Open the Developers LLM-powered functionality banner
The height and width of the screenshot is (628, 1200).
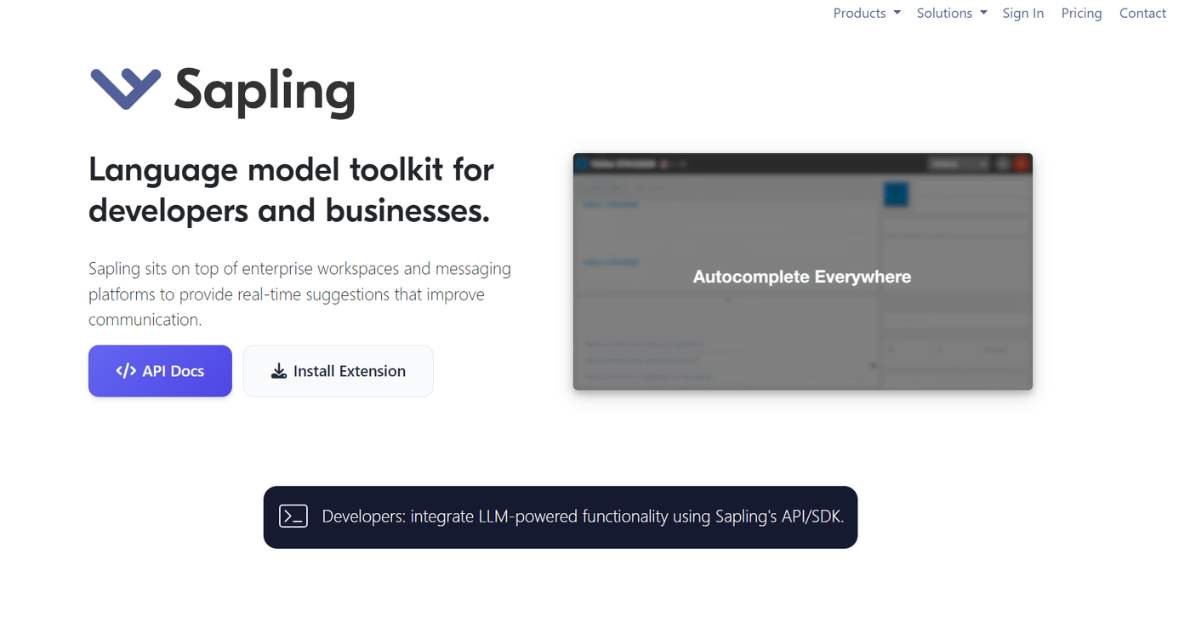560,517
